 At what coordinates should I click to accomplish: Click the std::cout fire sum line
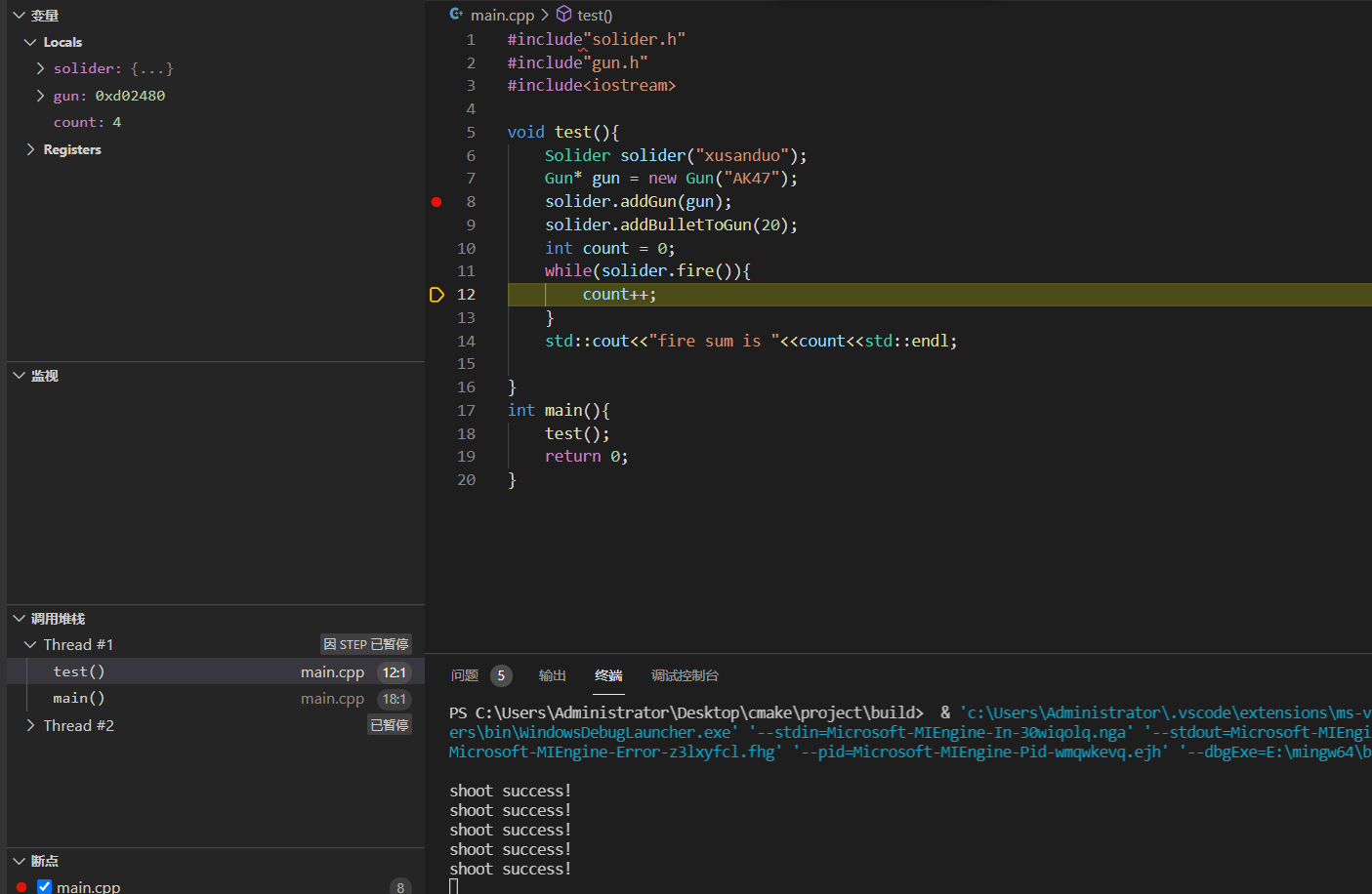click(751, 342)
